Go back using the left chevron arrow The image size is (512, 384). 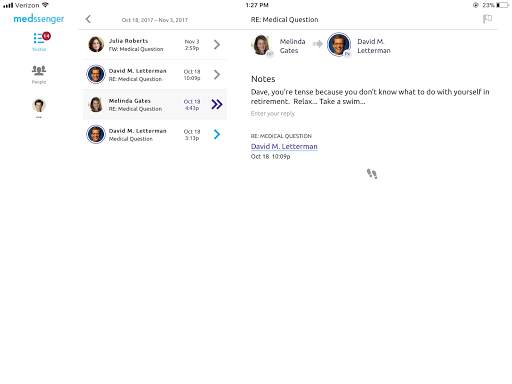pyautogui.click(x=88, y=19)
